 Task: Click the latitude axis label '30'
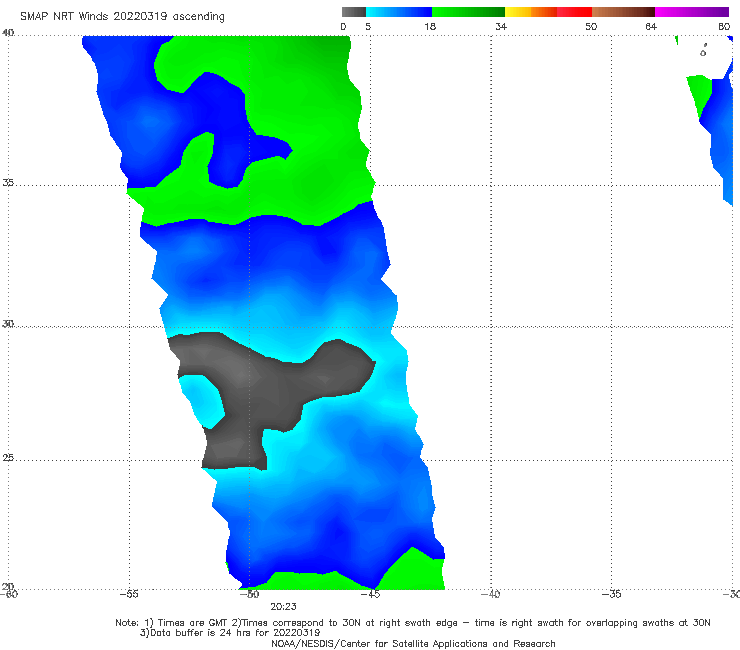8,324
